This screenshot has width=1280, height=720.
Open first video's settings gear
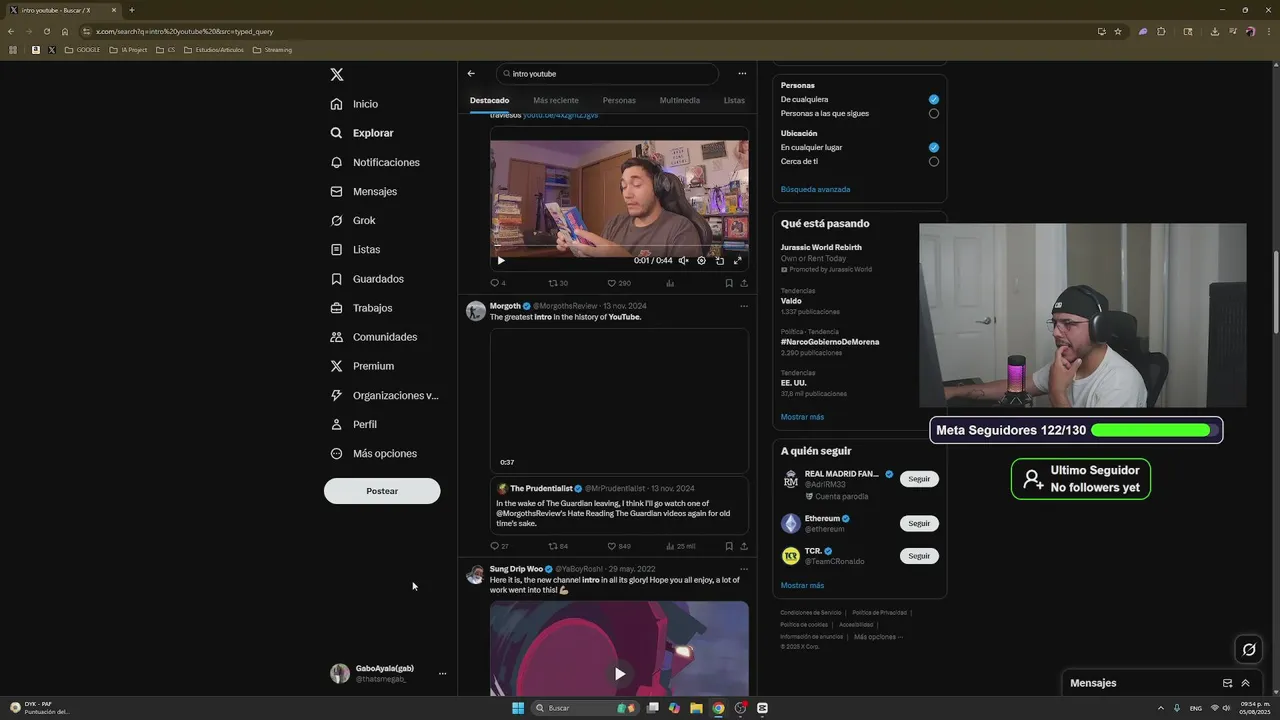(701, 260)
